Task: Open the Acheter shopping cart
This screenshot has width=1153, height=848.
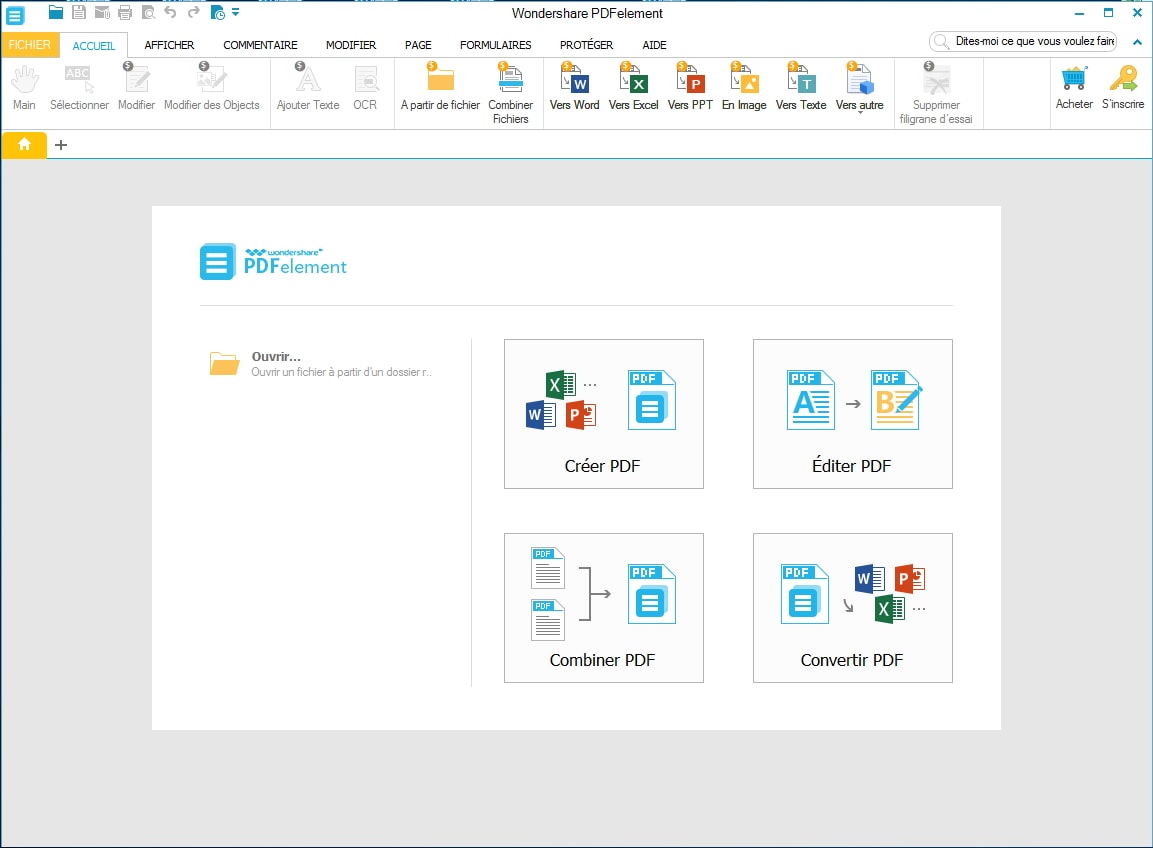Action: (x=1074, y=88)
